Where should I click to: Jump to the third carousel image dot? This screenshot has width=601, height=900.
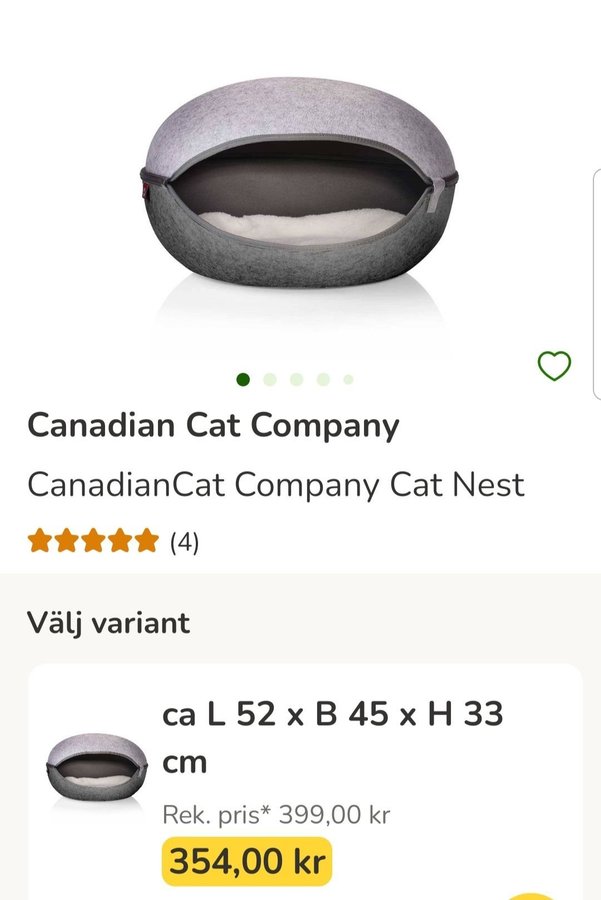pos(297,379)
